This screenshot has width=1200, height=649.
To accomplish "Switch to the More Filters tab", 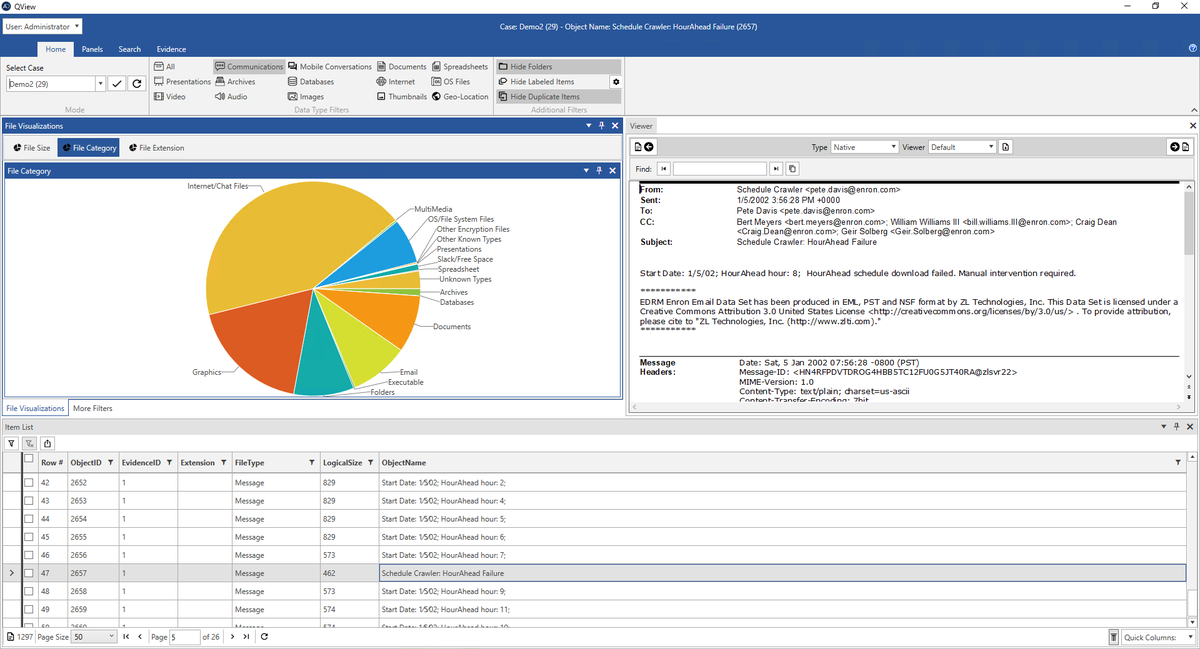I will coord(91,408).
